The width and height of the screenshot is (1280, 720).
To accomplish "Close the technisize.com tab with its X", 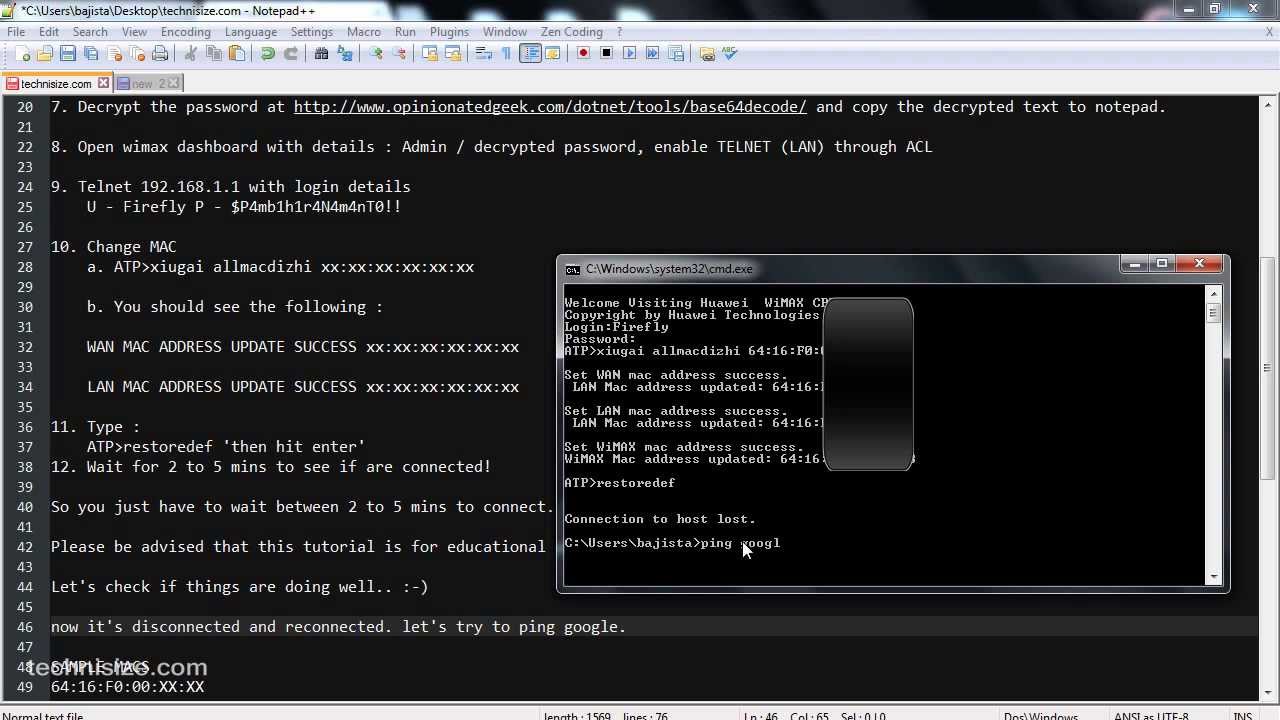I will pos(103,83).
